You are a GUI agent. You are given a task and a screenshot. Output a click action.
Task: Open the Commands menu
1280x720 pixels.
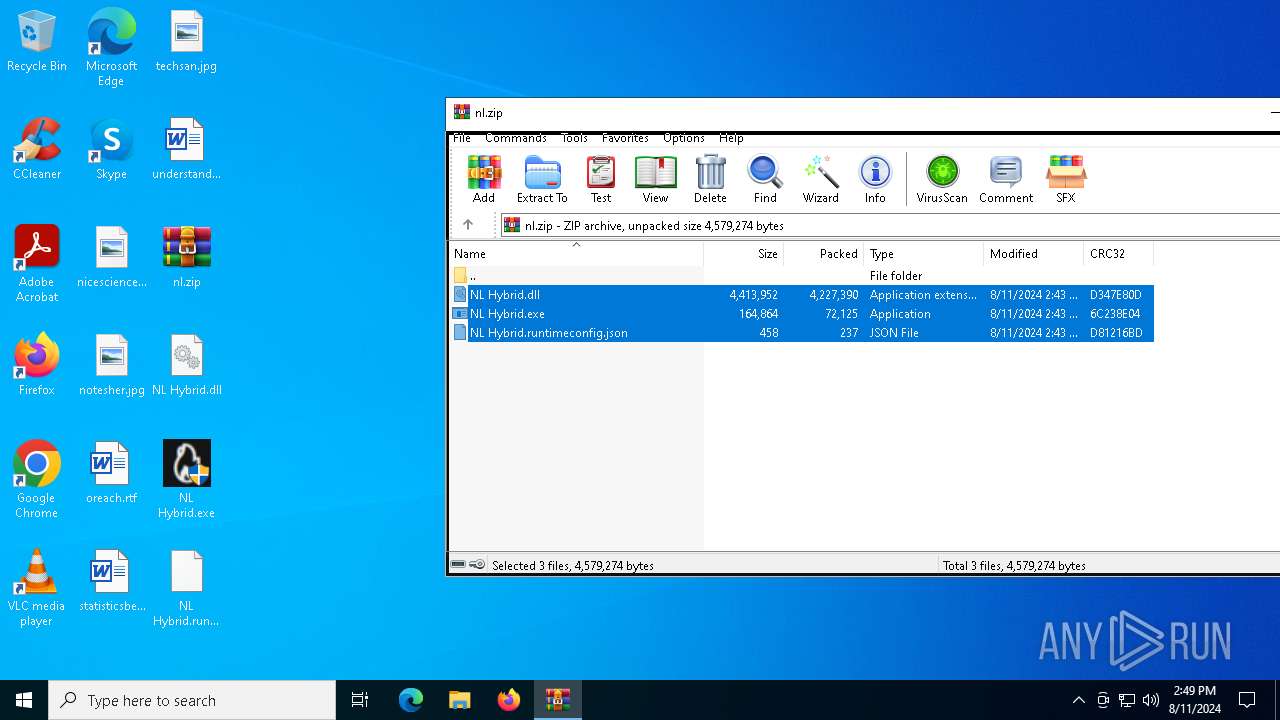(x=516, y=138)
